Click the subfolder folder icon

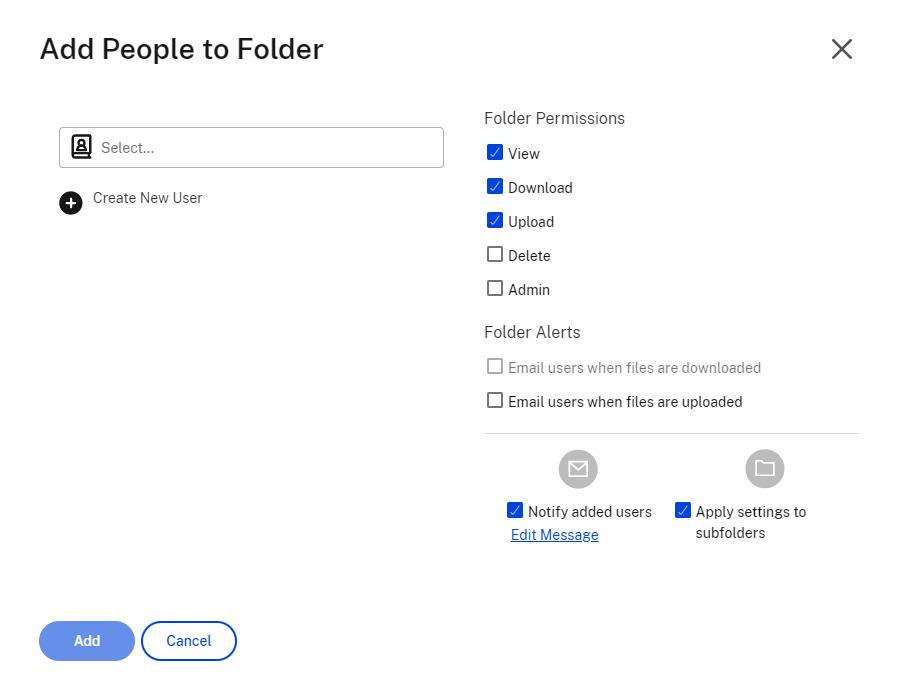(x=764, y=469)
